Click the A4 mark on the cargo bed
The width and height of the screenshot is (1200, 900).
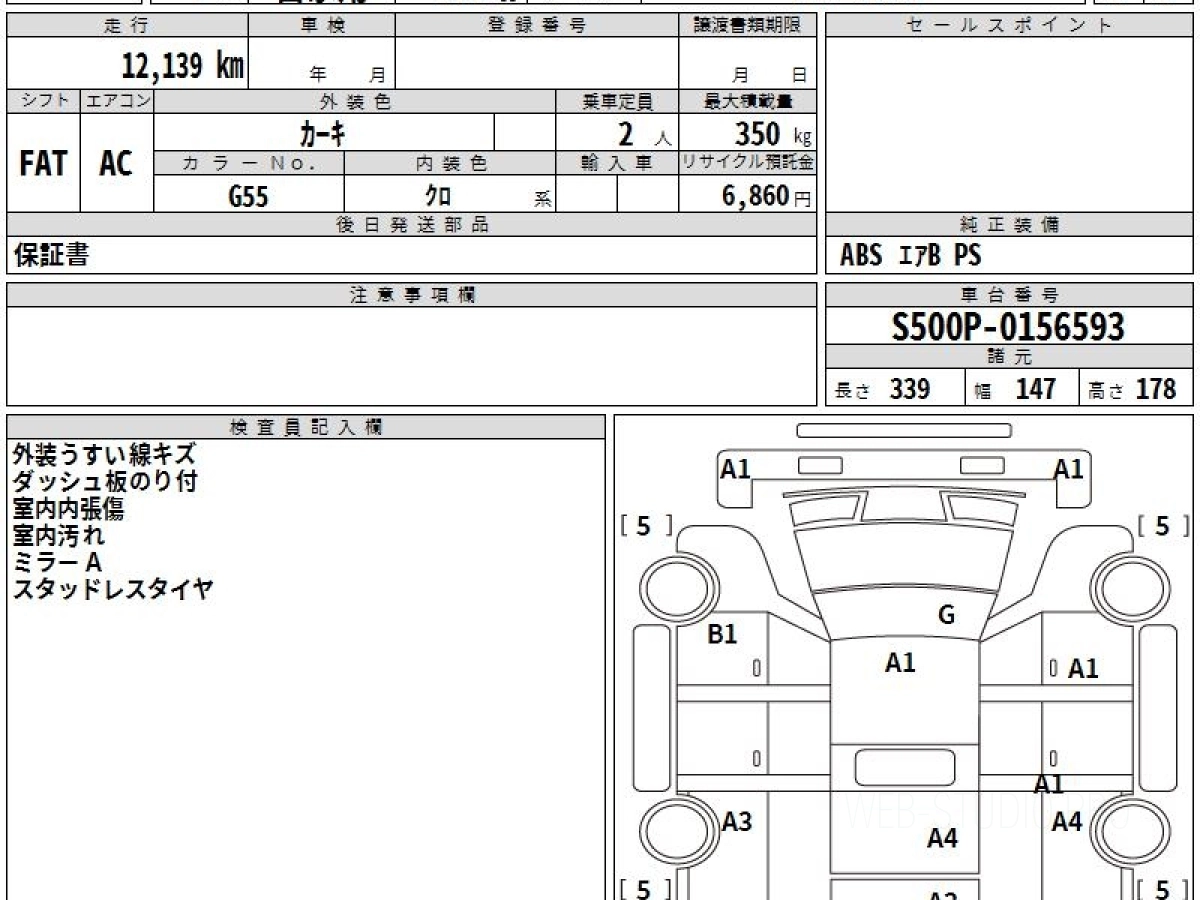pyautogui.click(x=943, y=838)
